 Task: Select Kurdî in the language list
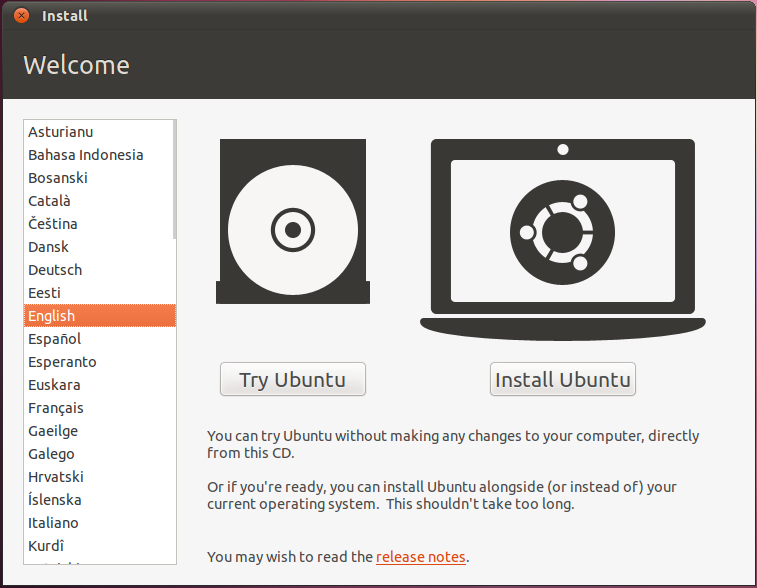[99, 546]
